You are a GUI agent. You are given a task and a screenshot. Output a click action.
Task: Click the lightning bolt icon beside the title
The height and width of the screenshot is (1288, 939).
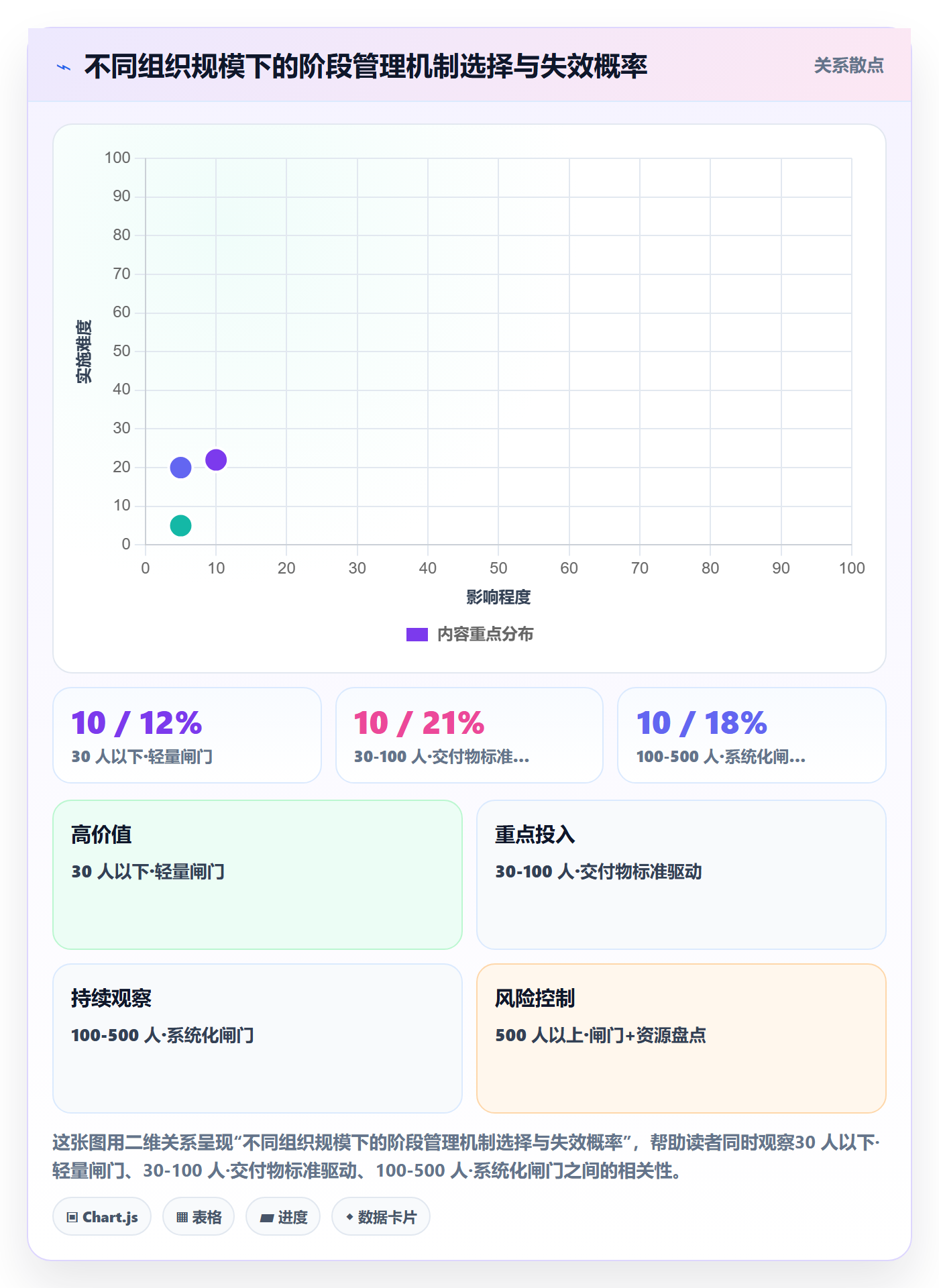pyautogui.click(x=64, y=67)
